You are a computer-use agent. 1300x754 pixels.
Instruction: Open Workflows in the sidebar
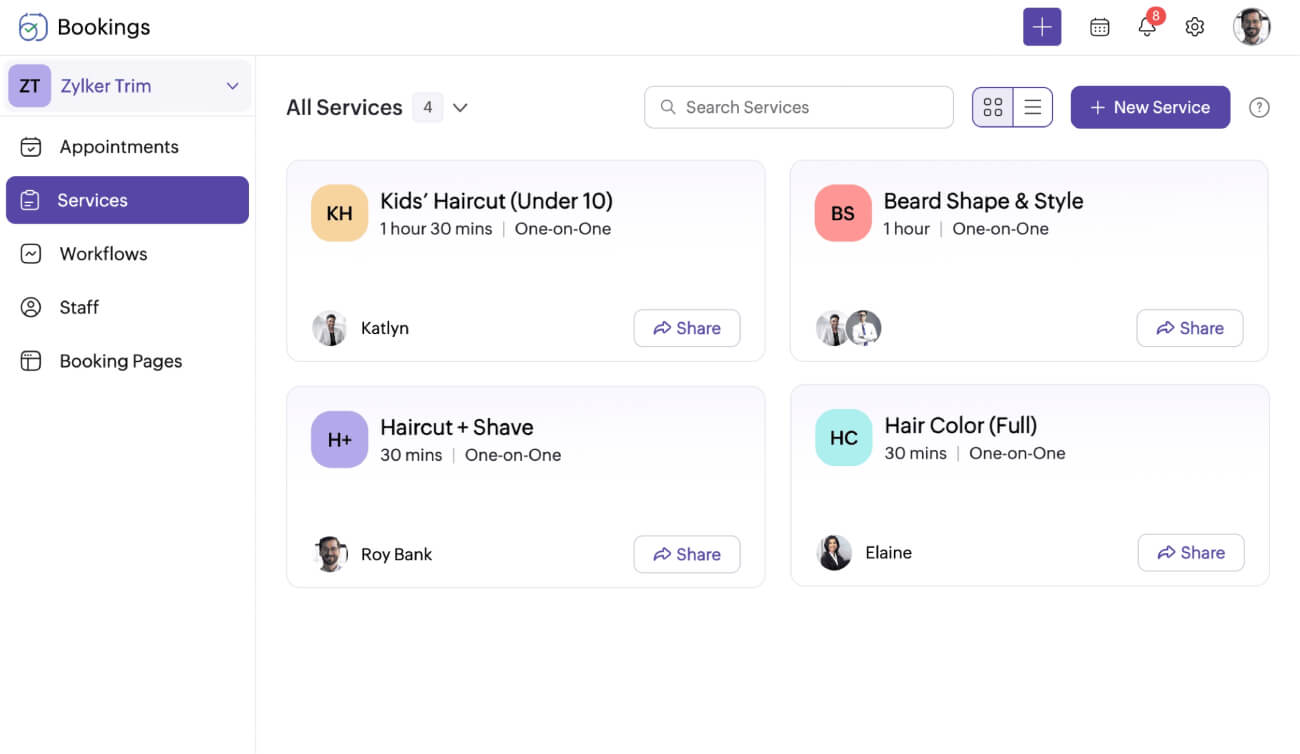click(x=103, y=254)
